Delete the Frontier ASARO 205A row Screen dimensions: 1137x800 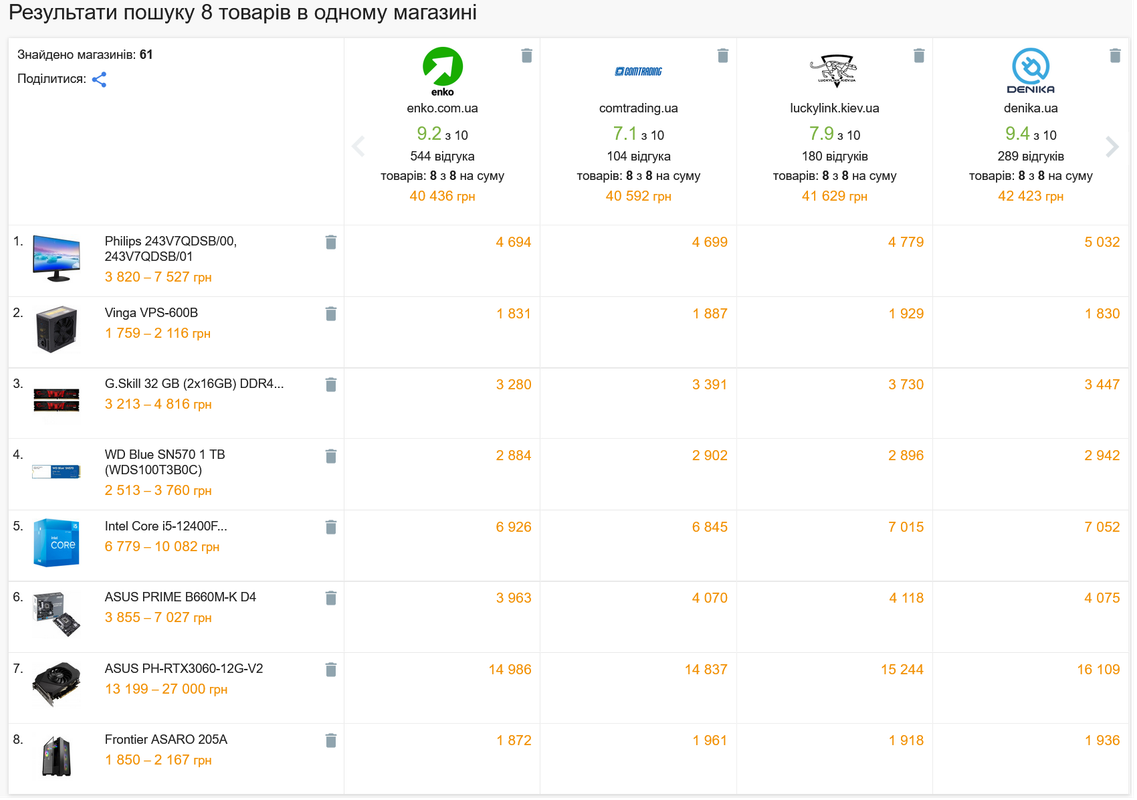tap(332, 743)
